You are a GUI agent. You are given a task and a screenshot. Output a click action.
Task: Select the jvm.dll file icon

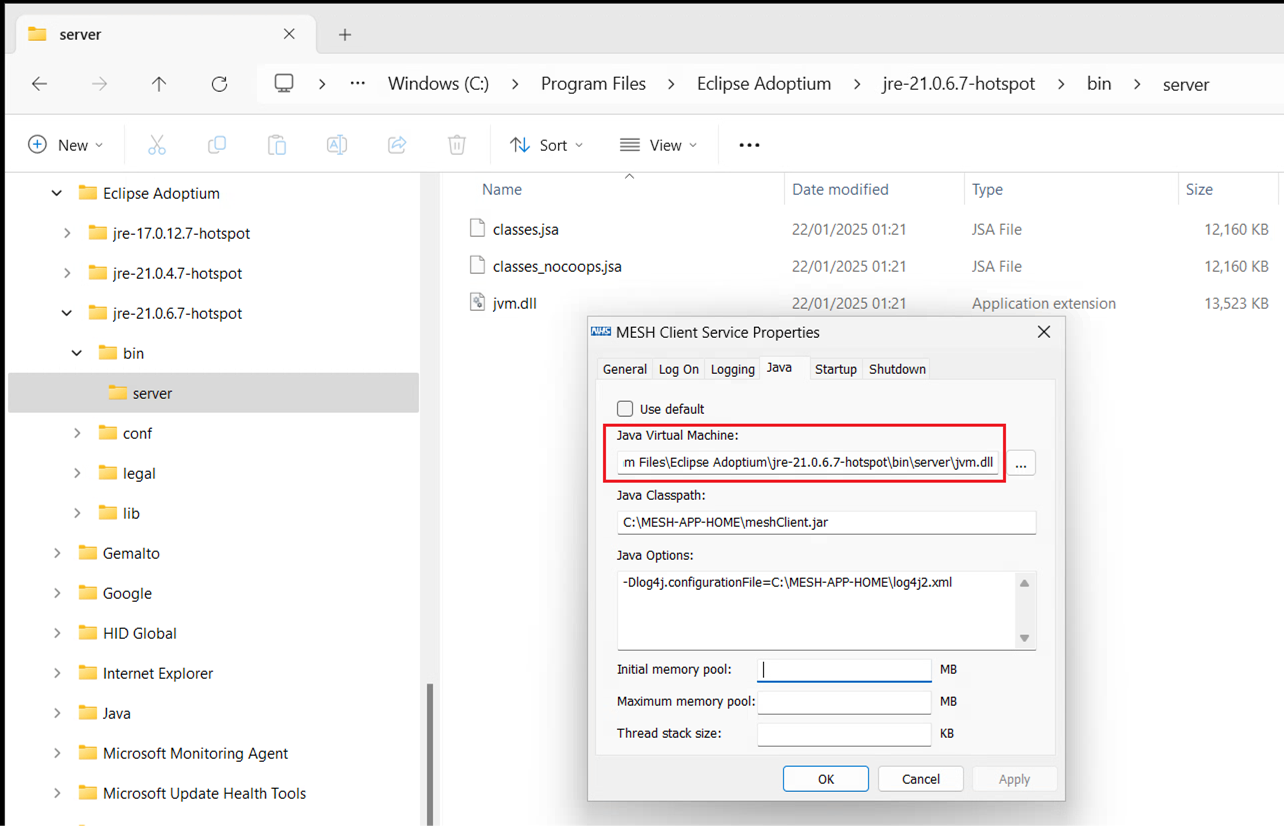coord(478,303)
